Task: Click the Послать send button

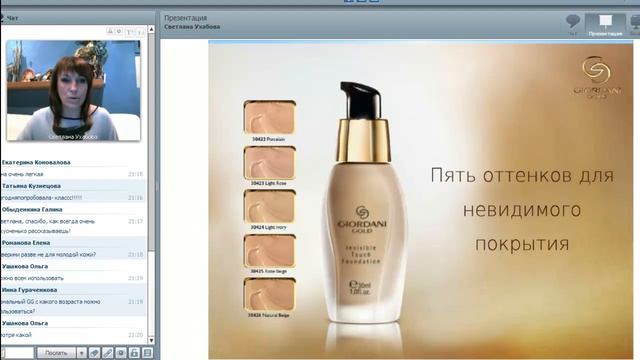Action: coord(56,353)
